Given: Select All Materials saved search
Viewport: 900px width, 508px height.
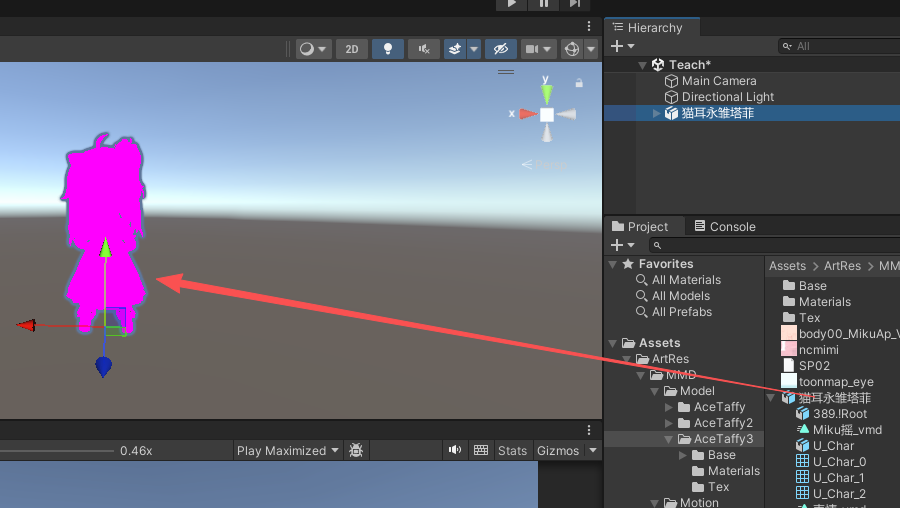Looking at the screenshot, I should [x=686, y=280].
